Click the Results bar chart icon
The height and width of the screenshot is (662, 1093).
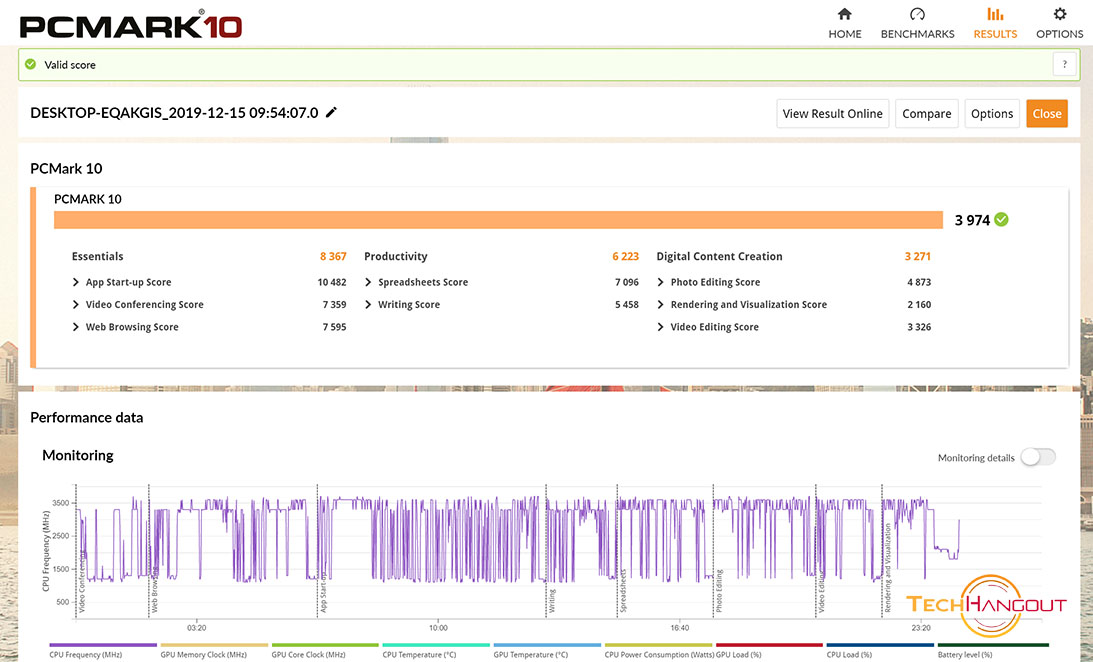coord(995,14)
